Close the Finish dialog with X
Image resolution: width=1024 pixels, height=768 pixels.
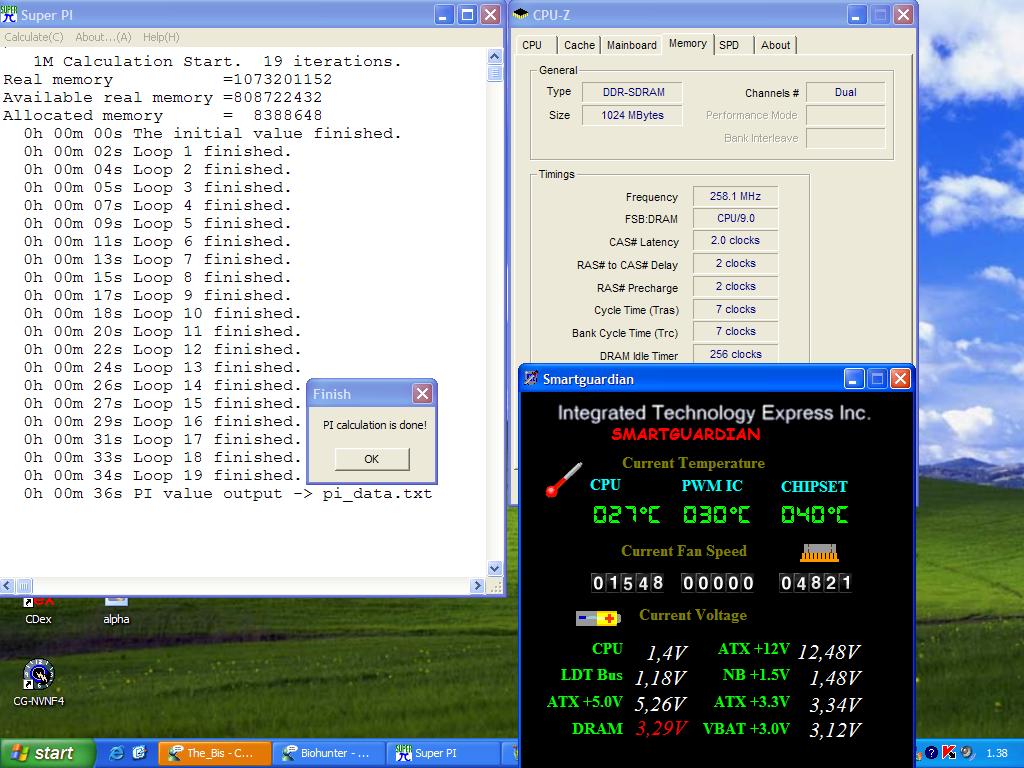423,394
